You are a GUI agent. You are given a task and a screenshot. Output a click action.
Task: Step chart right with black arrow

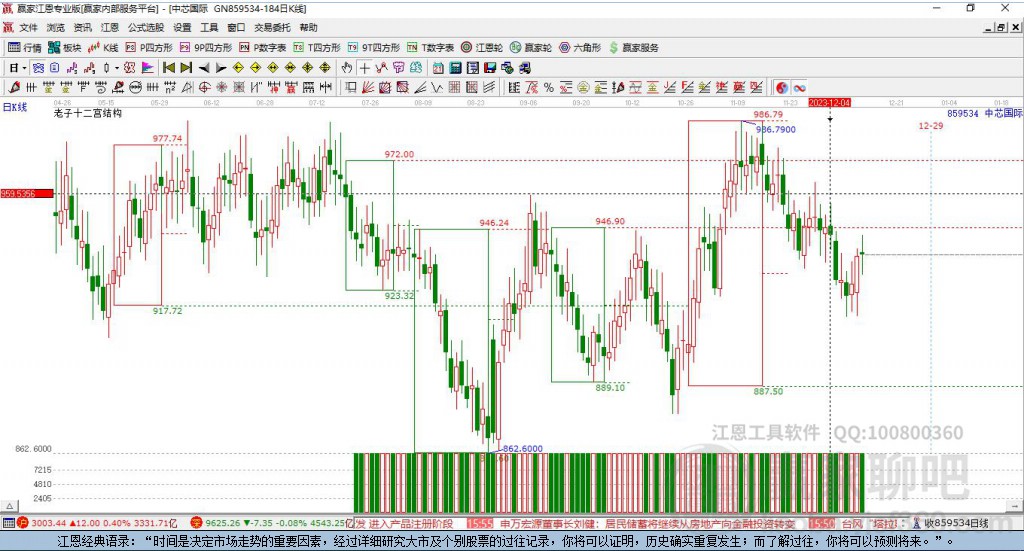(221, 68)
